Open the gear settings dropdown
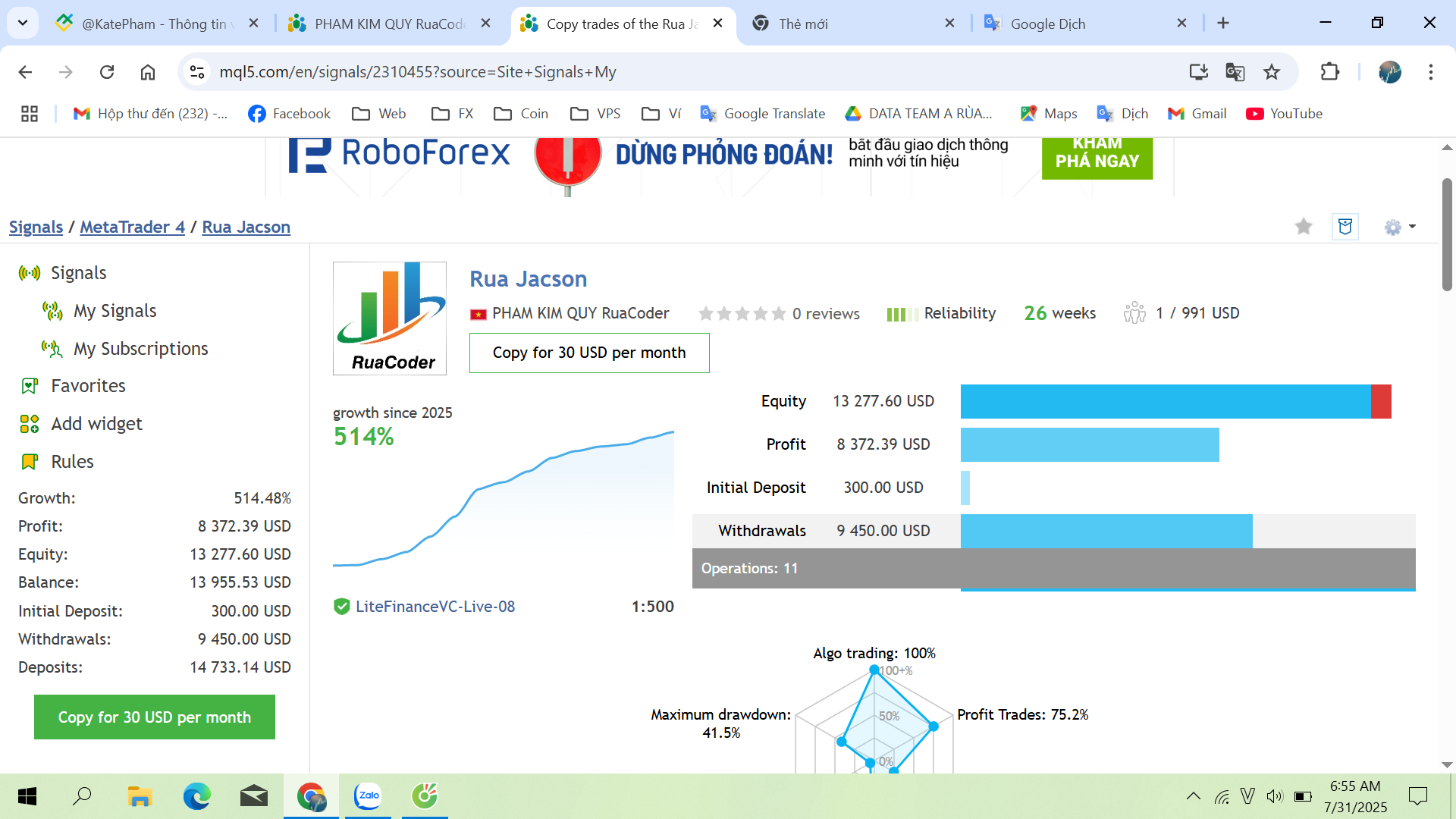Screen dimensions: 1456x819 [x=1400, y=227]
